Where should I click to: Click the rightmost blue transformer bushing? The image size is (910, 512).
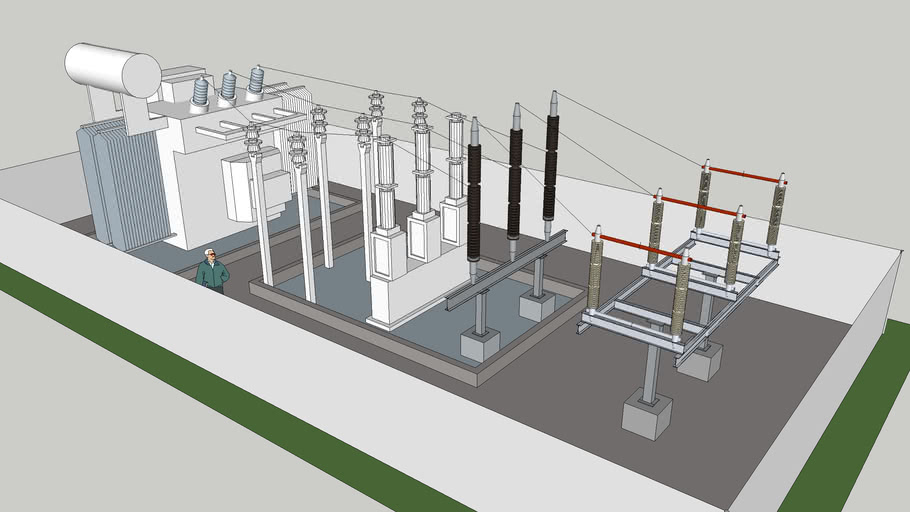256,79
